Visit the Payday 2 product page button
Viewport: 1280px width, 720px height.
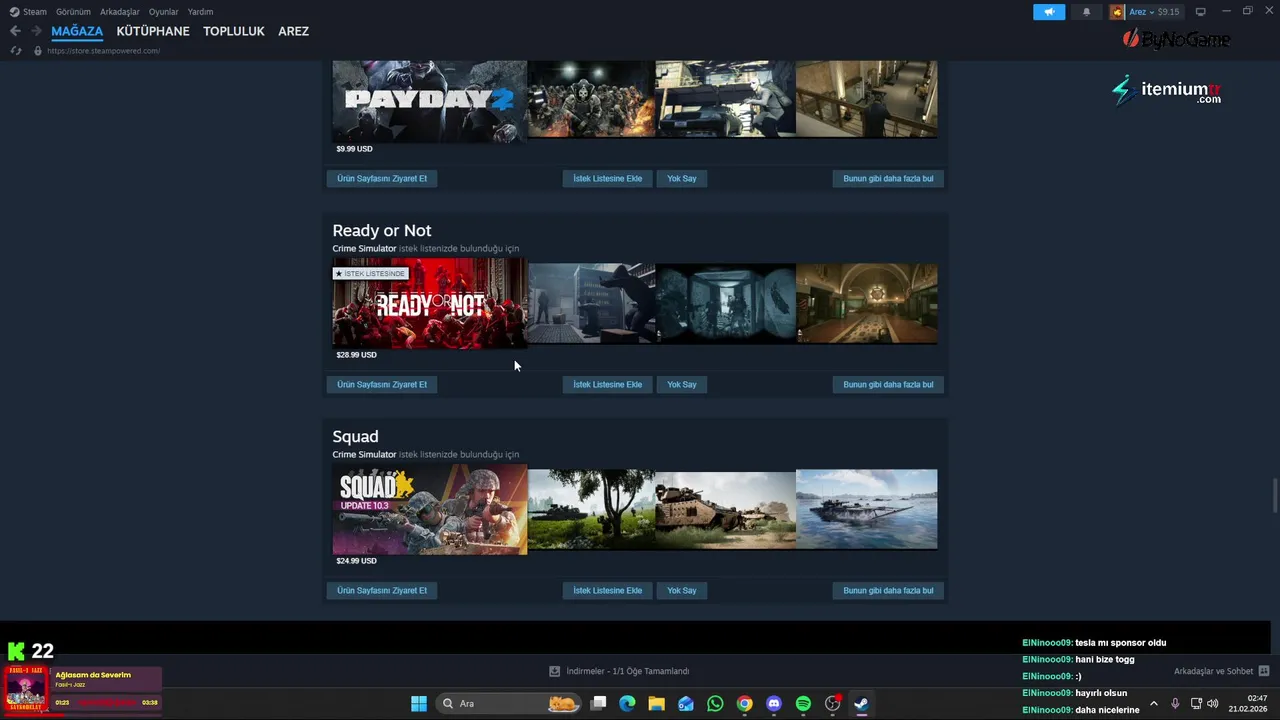coord(382,178)
